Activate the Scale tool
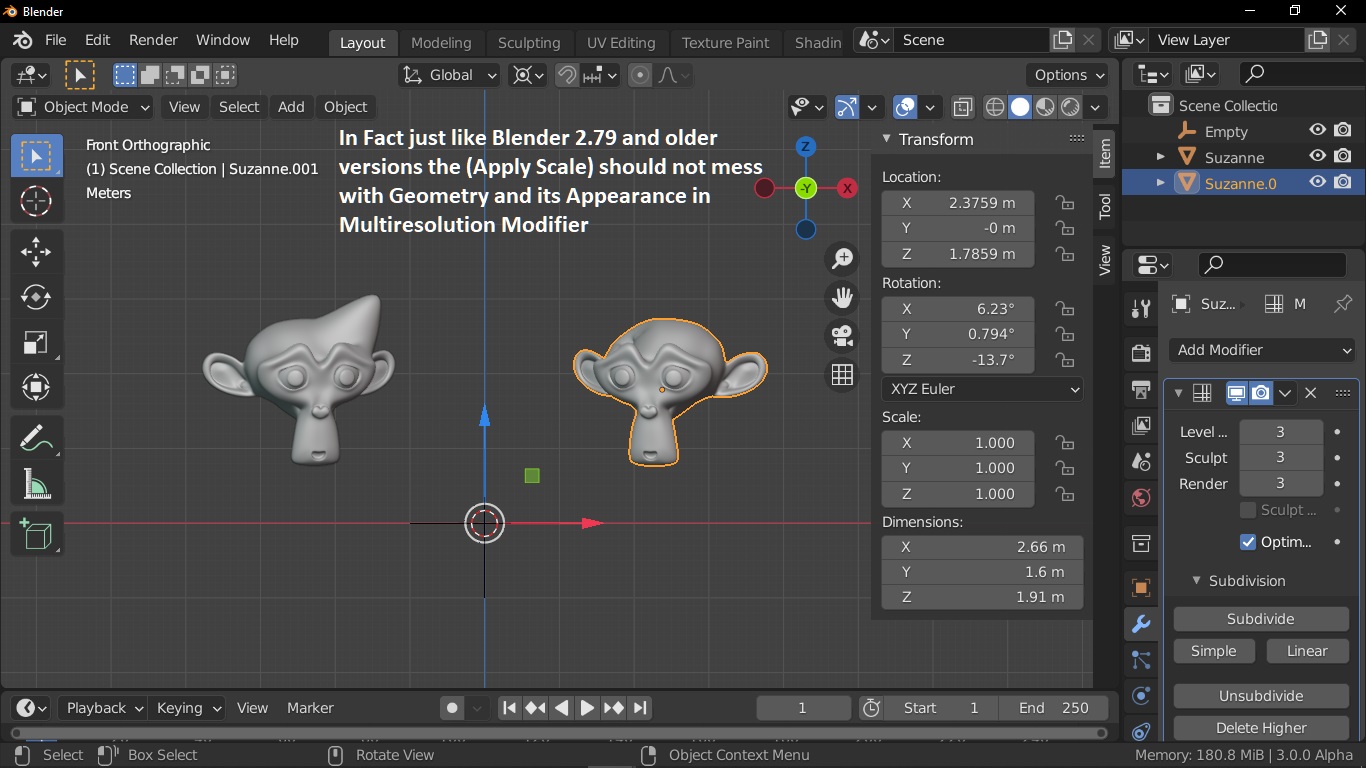This screenshot has width=1366, height=768. click(36, 342)
